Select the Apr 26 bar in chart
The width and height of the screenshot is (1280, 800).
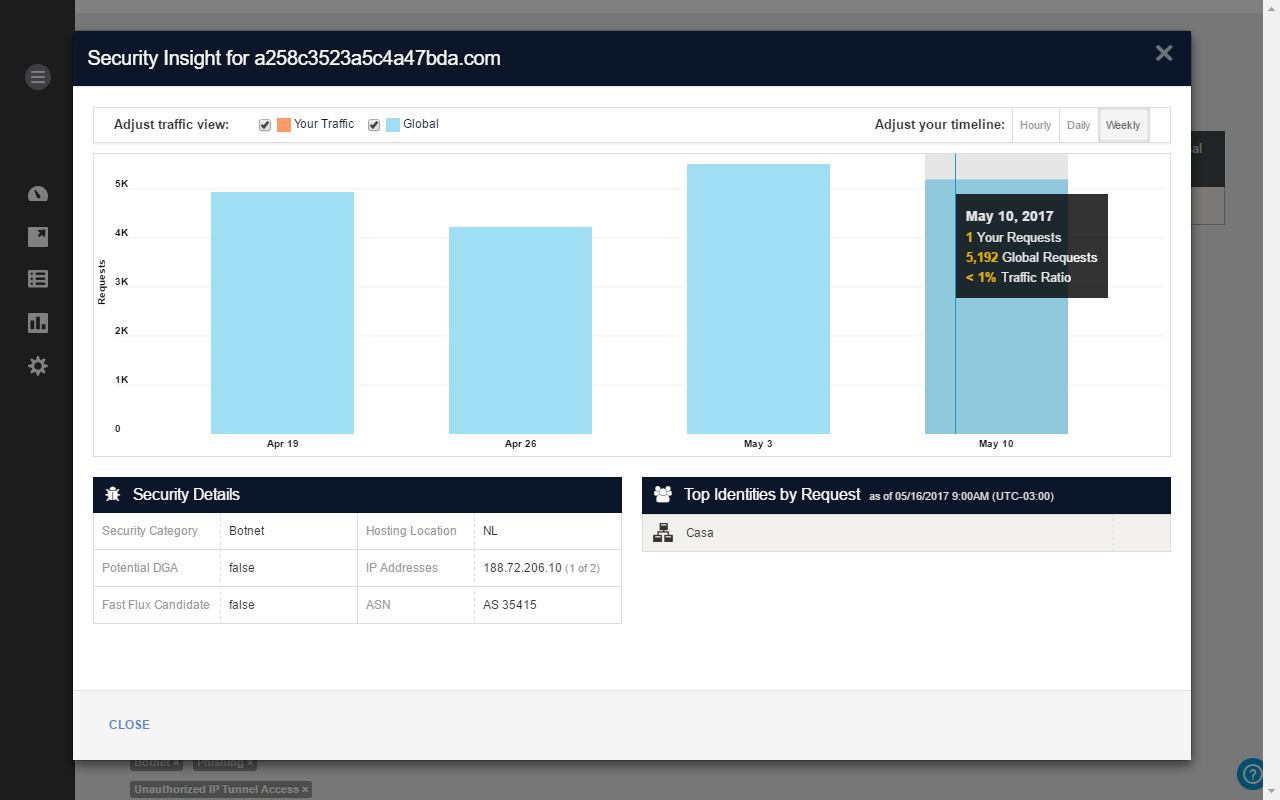click(520, 330)
